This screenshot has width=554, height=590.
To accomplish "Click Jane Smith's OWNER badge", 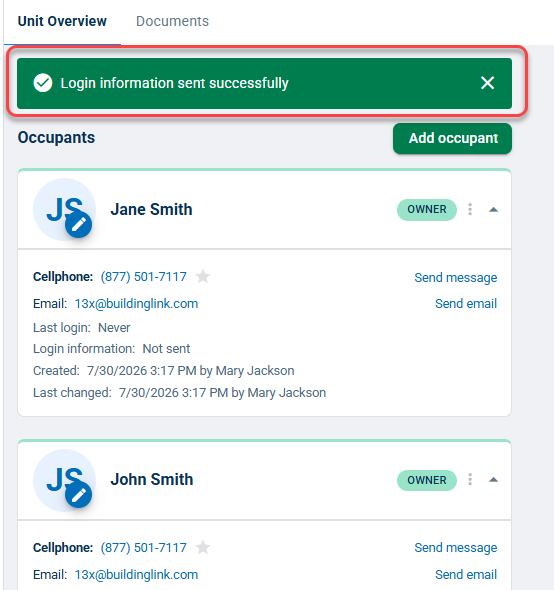I will click(427, 210).
